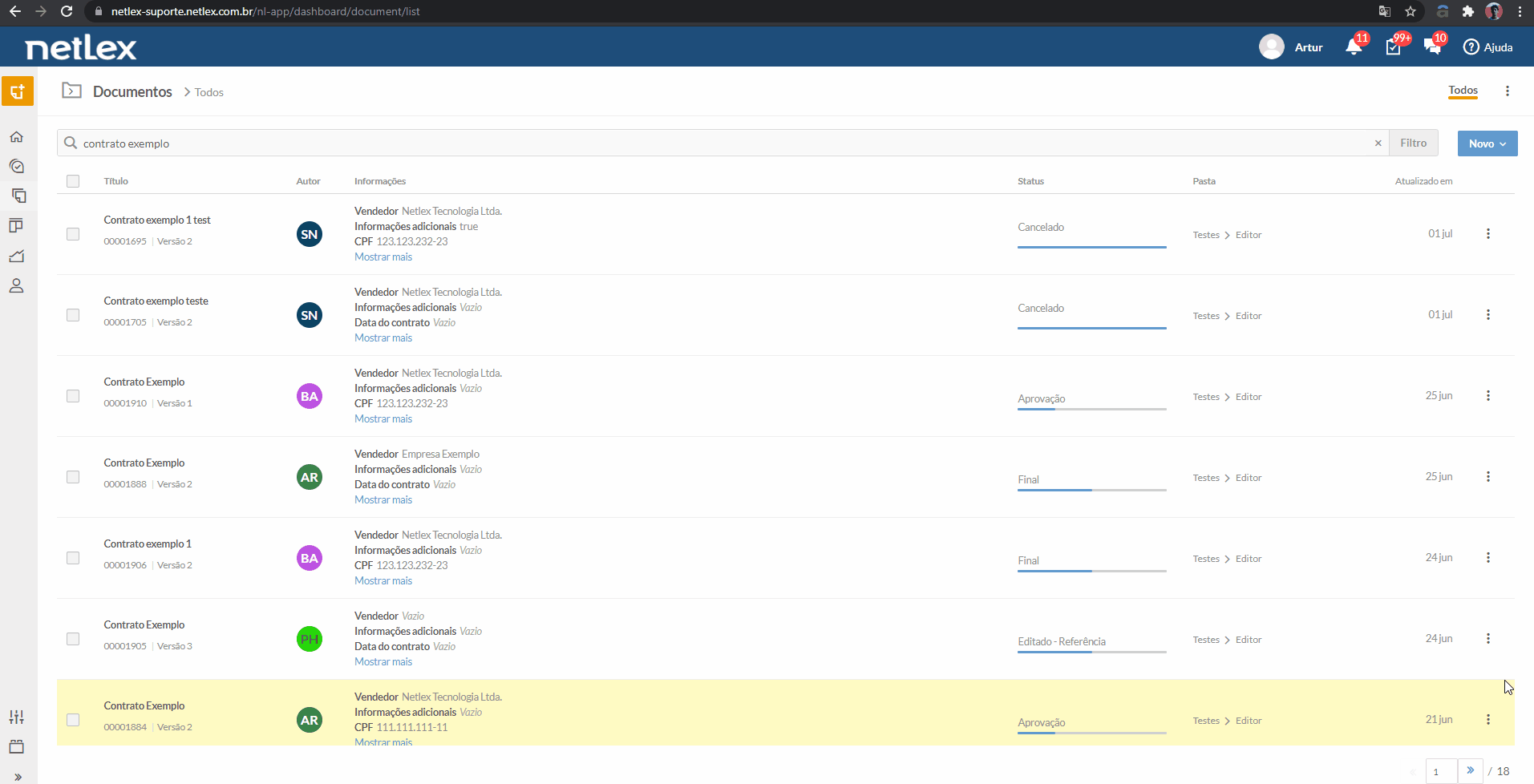Click Cancelado progress bar of 00001695
1534x784 pixels.
1092,247
